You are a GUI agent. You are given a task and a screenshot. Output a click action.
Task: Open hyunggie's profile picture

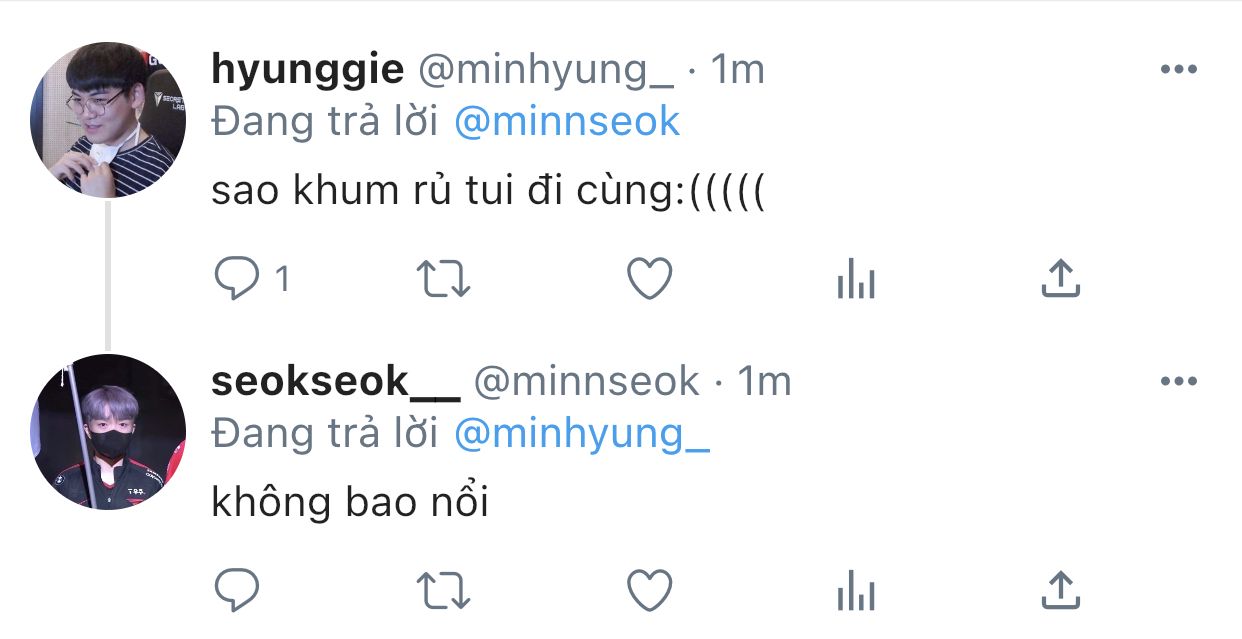tap(108, 120)
